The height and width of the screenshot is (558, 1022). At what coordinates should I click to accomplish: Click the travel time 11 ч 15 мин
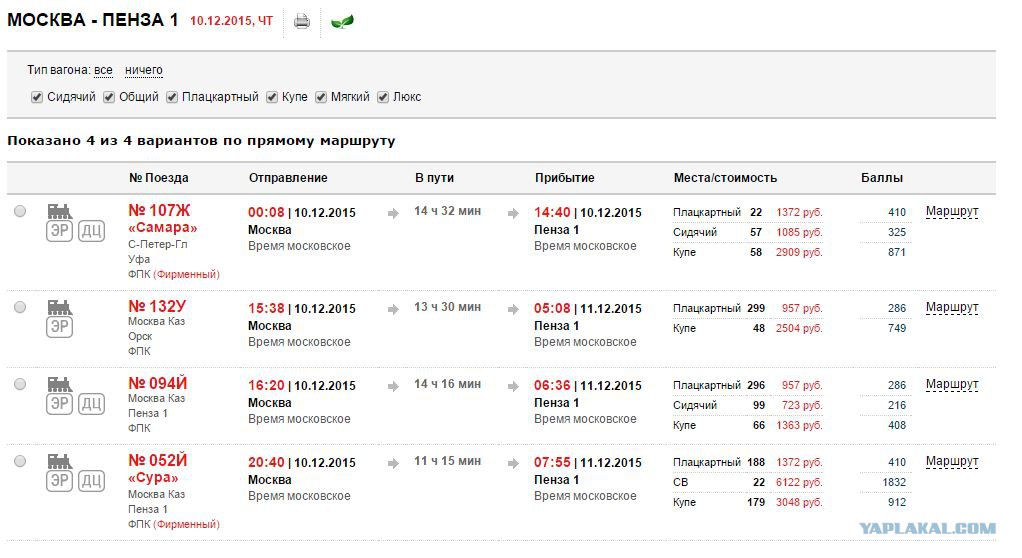point(447,461)
